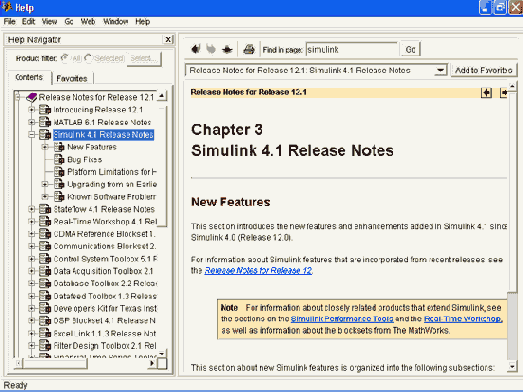
Task: Expand the New Features subnode
Action: [x=45, y=147]
